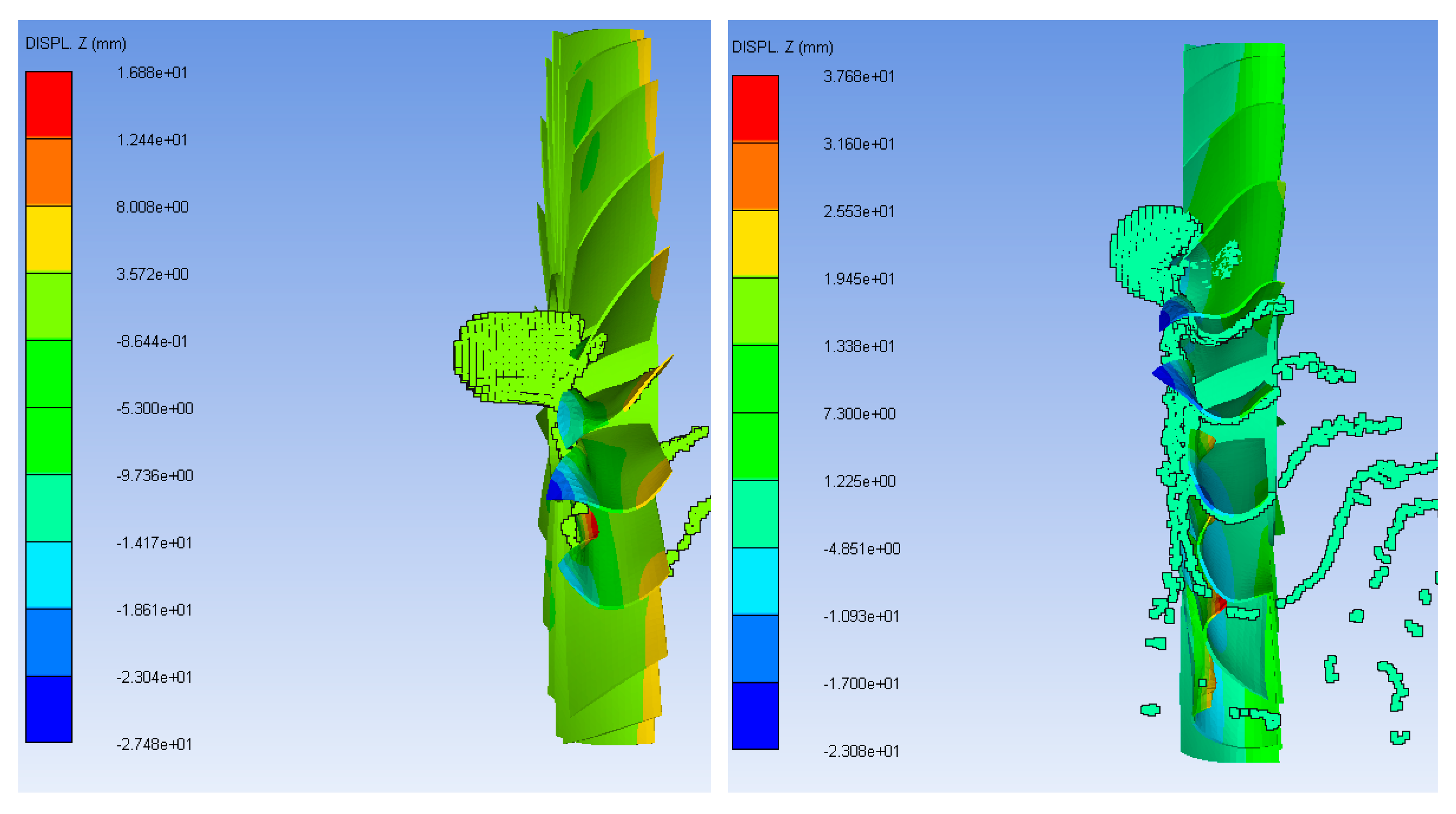Click the -8.644e-01 legend value
This screenshot has width=1456, height=814.
click(152, 341)
